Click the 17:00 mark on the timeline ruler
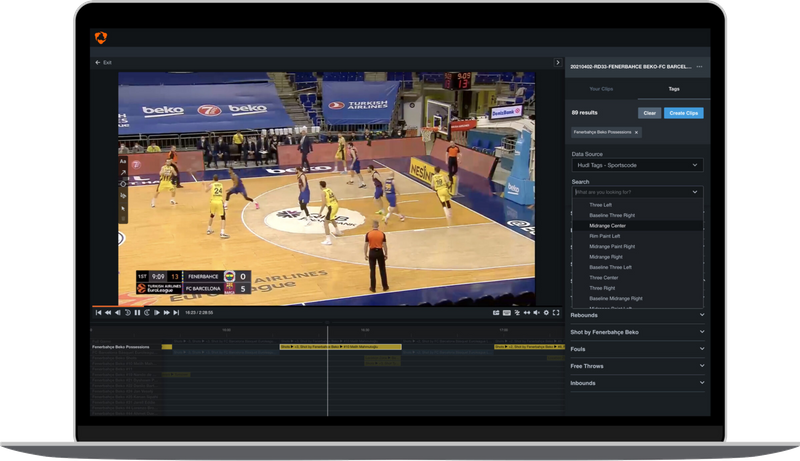The width and height of the screenshot is (800, 461). click(x=504, y=330)
